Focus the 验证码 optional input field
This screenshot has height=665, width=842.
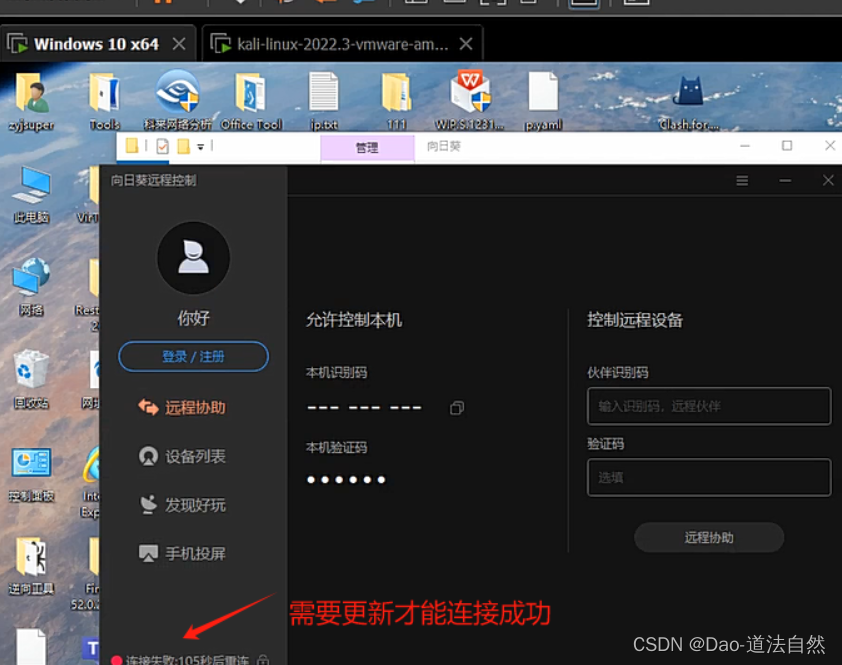coord(709,477)
